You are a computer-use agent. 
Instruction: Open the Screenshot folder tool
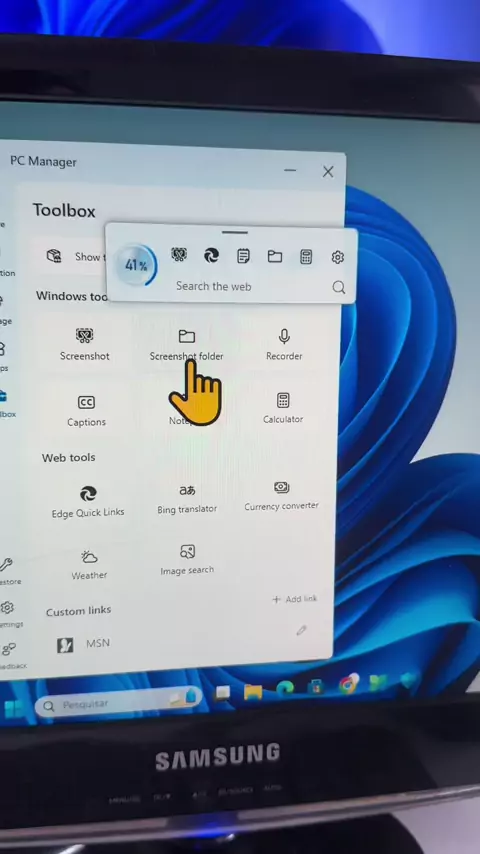pos(186,345)
